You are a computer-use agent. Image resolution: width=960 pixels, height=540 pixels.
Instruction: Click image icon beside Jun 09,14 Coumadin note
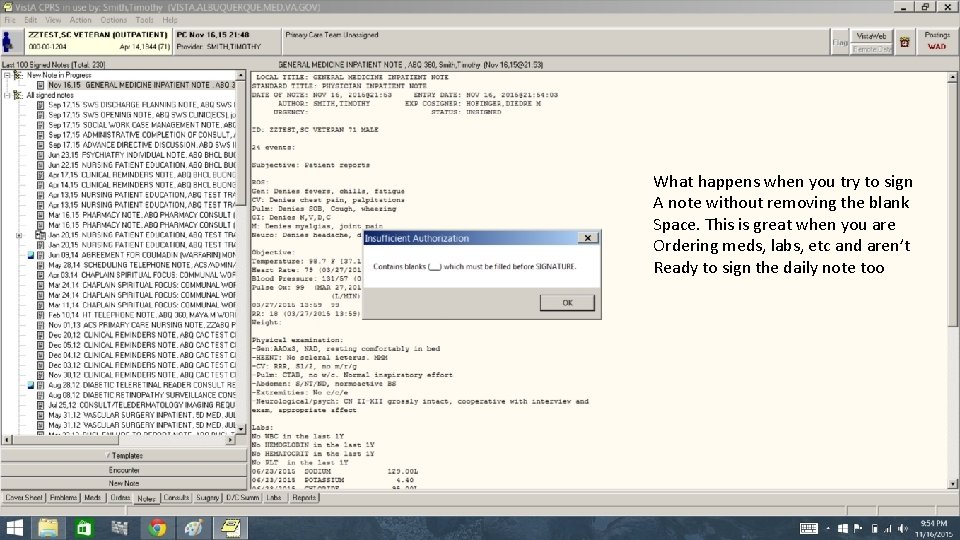(x=31, y=255)
